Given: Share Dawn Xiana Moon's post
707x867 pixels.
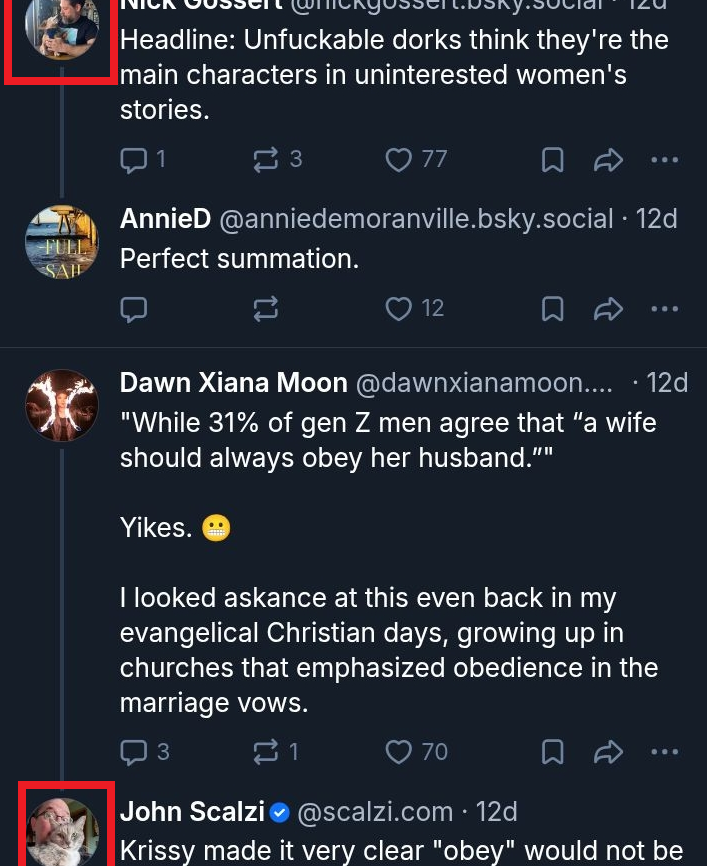Looking at the screenshot, I should click(608, 752).
